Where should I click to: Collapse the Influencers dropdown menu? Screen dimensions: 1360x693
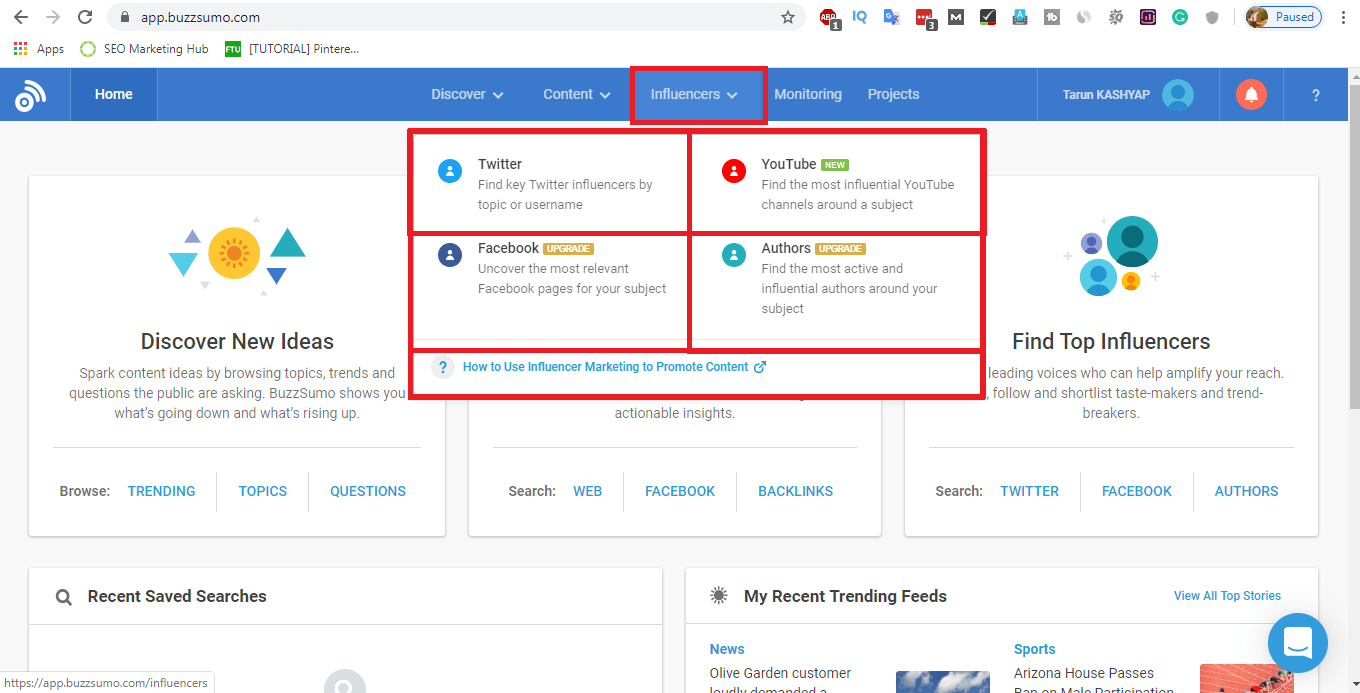[x=694, y=95]
